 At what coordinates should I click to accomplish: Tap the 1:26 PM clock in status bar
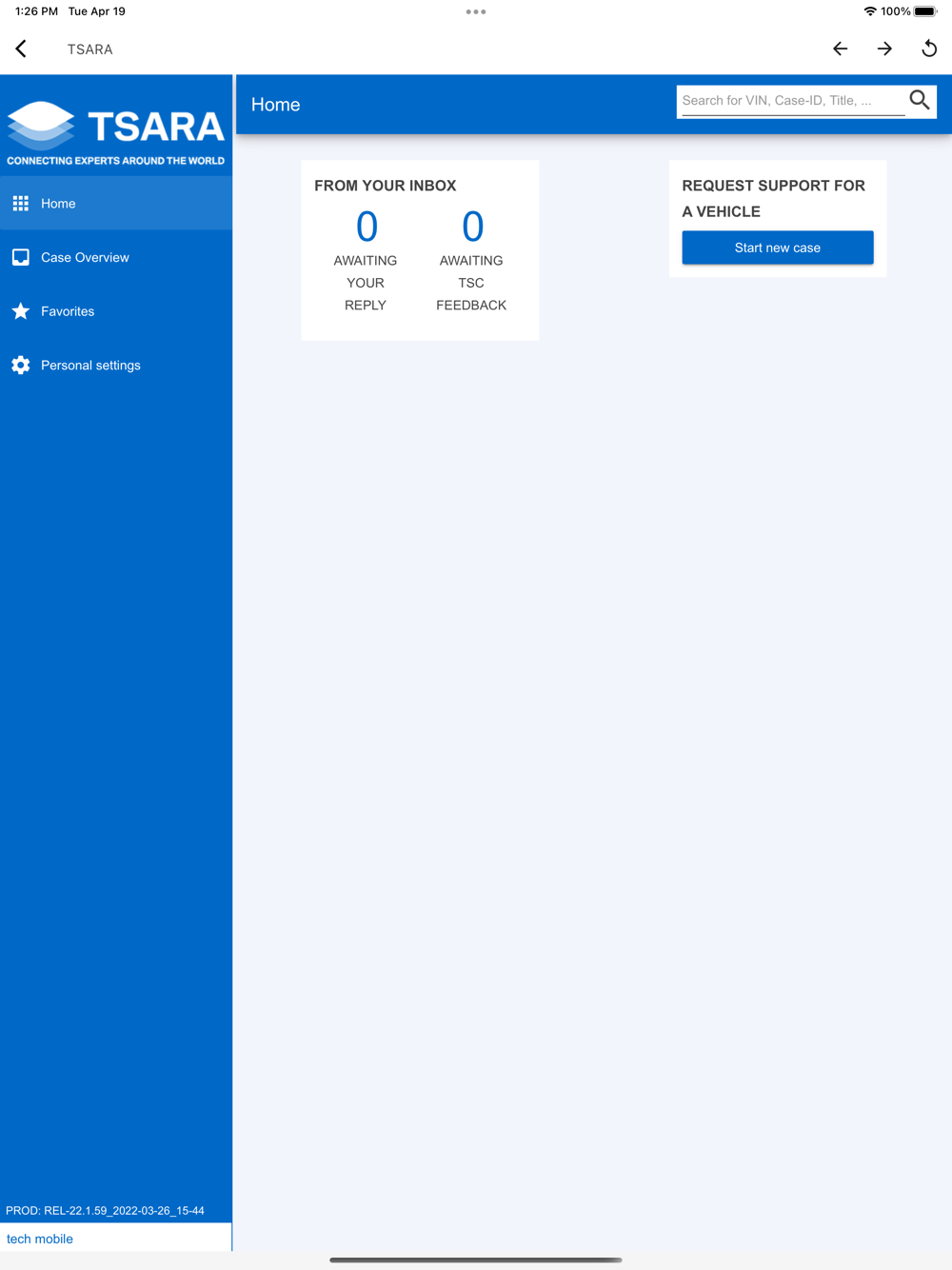[36, 11]
